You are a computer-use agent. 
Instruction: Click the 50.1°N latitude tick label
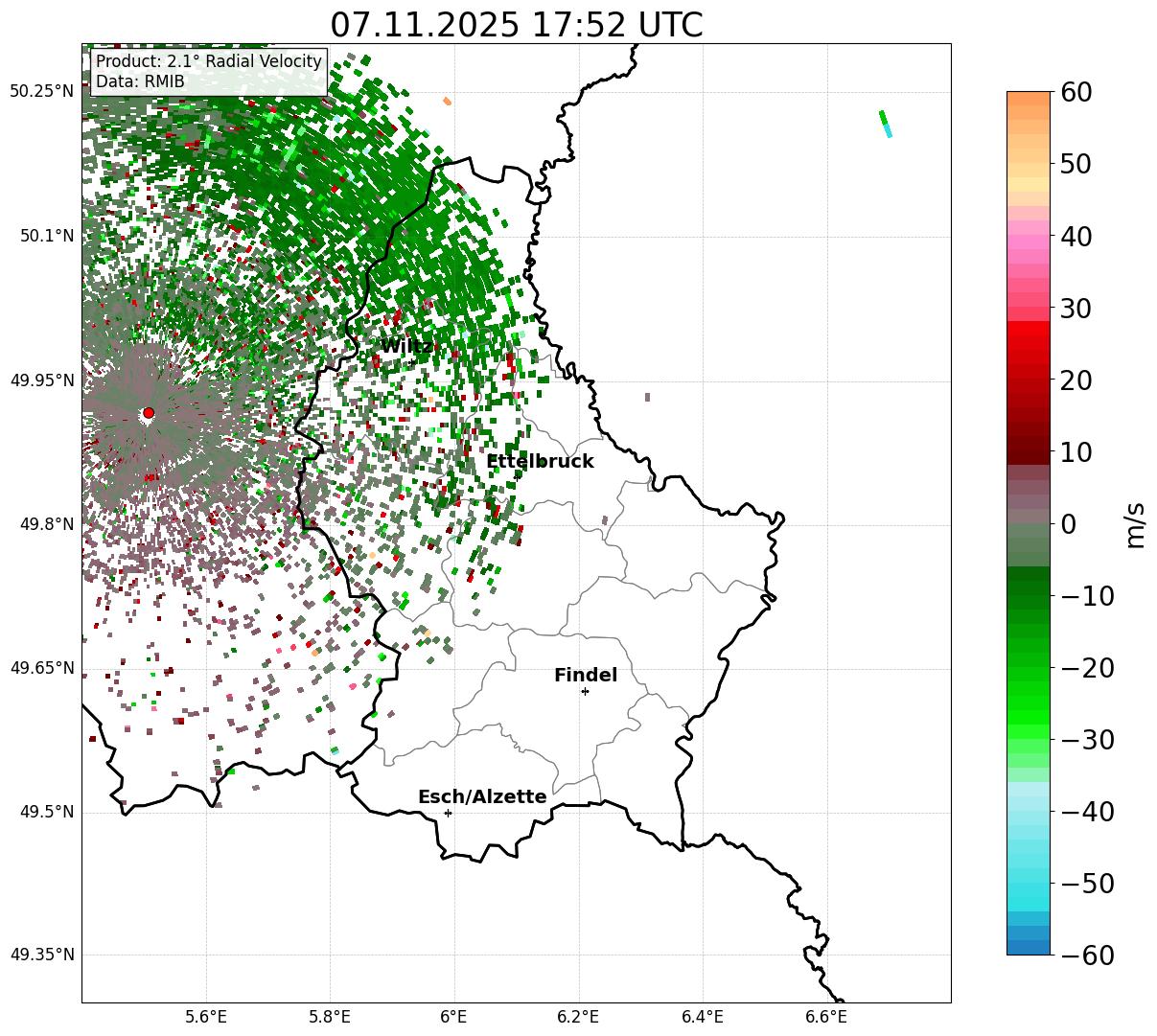(x=47, y=236)
